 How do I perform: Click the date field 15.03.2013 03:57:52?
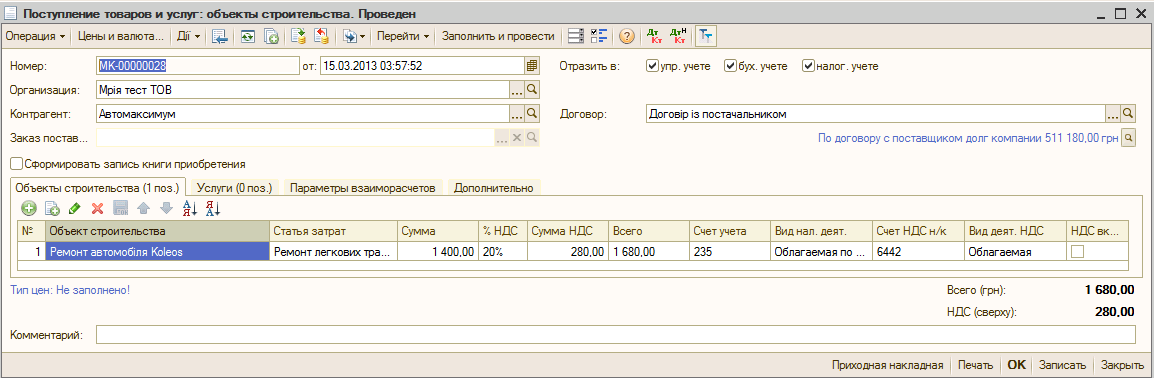[422, 66]
